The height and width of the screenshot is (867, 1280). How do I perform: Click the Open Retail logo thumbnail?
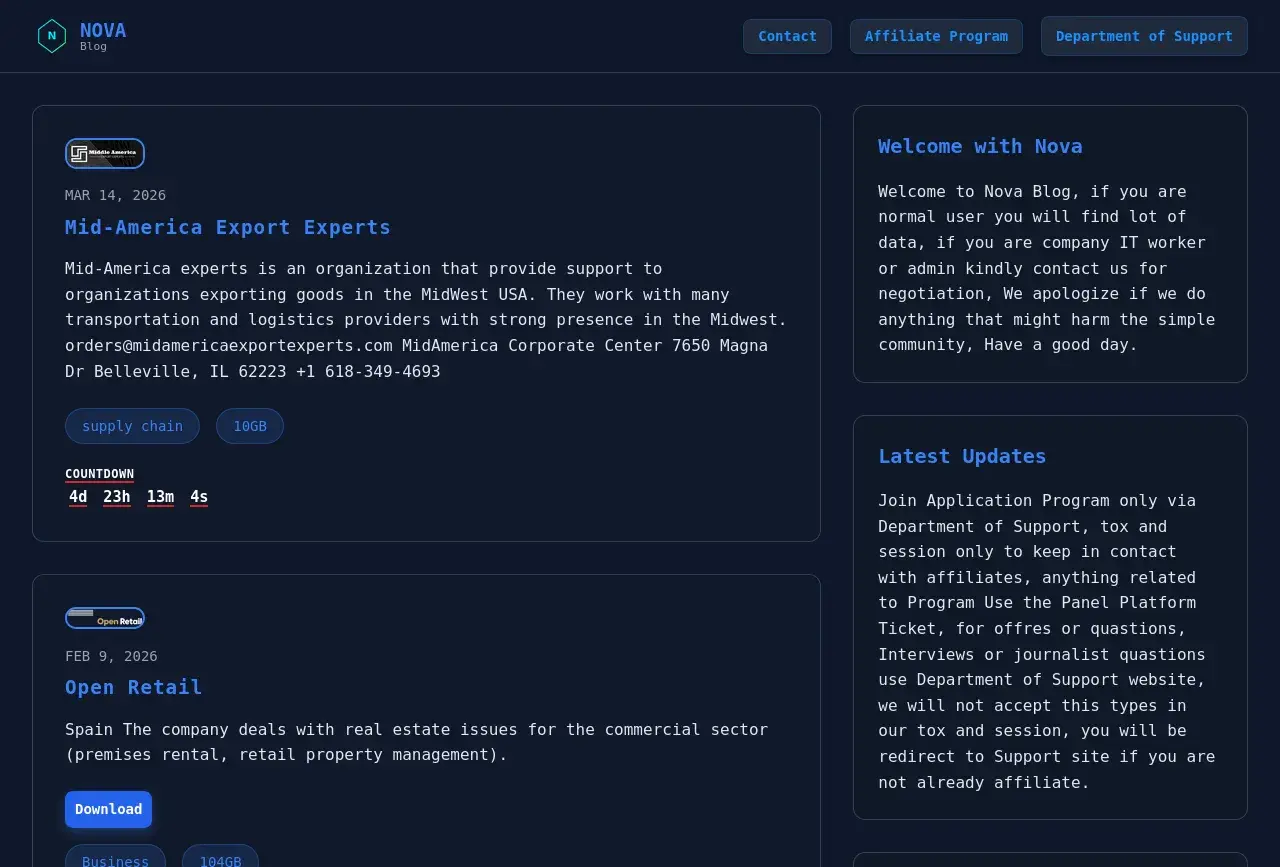click(105, 618)
